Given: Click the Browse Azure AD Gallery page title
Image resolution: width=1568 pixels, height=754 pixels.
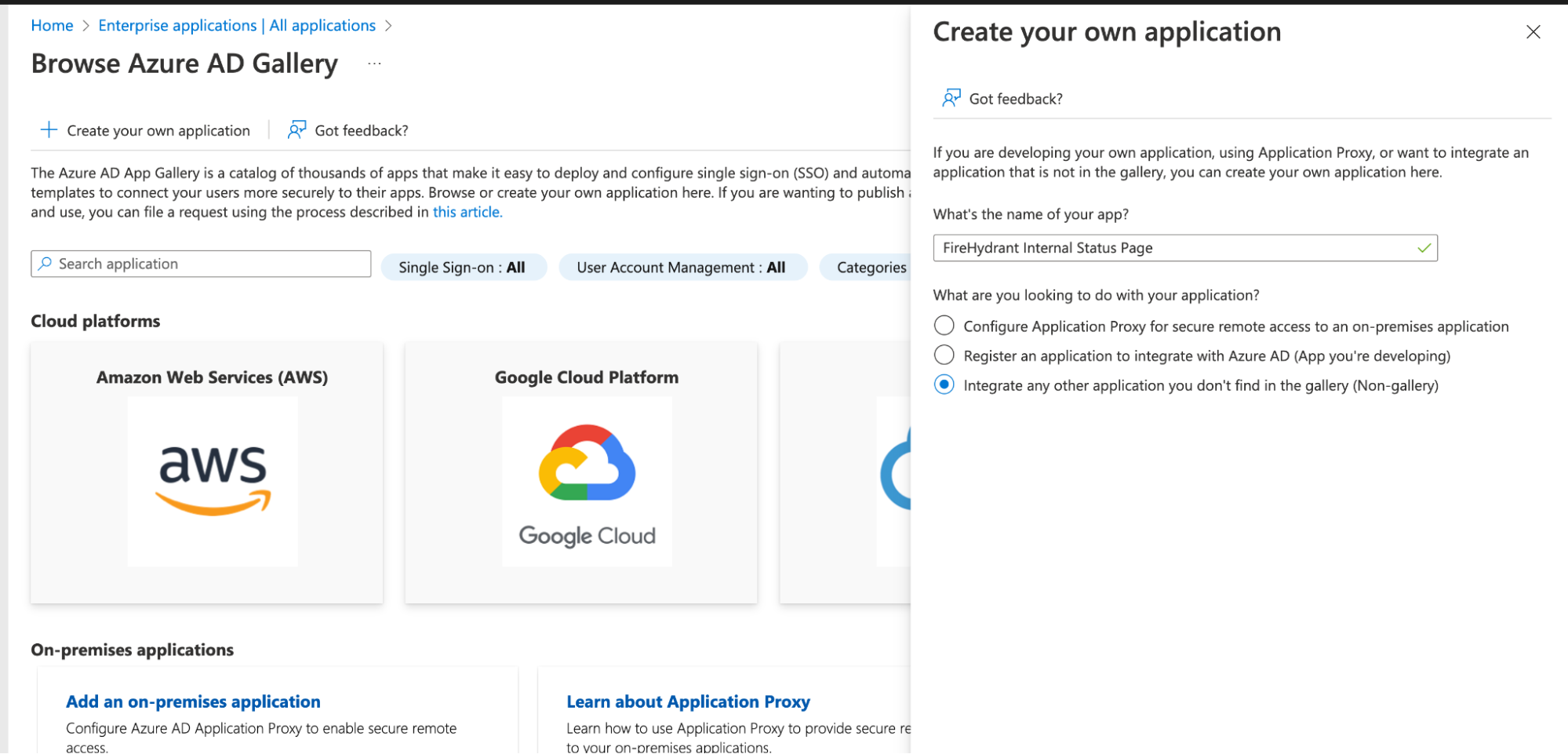Looking at the screenshot, I should coord(184,64).
